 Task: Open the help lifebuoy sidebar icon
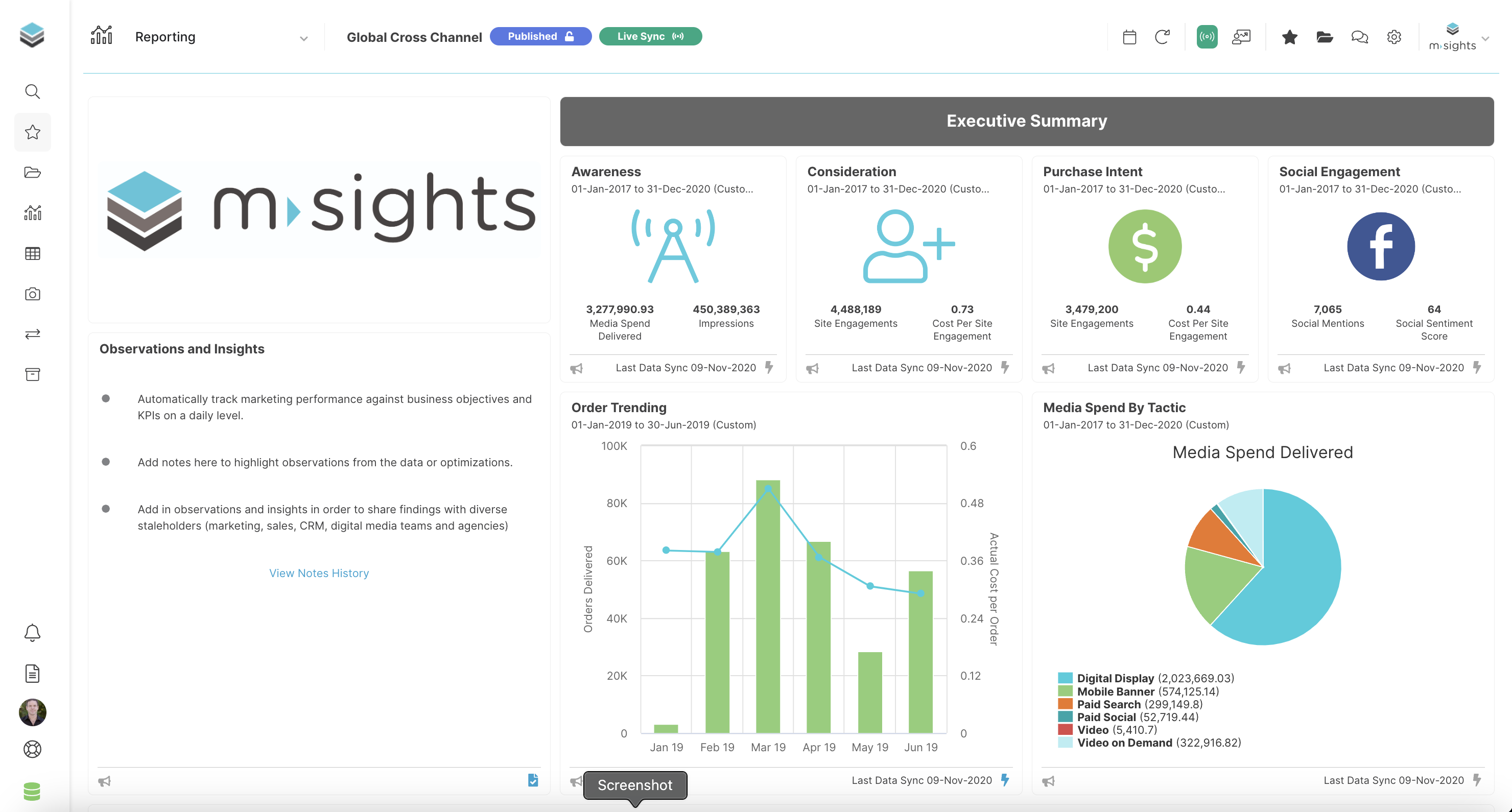point(32,749)
